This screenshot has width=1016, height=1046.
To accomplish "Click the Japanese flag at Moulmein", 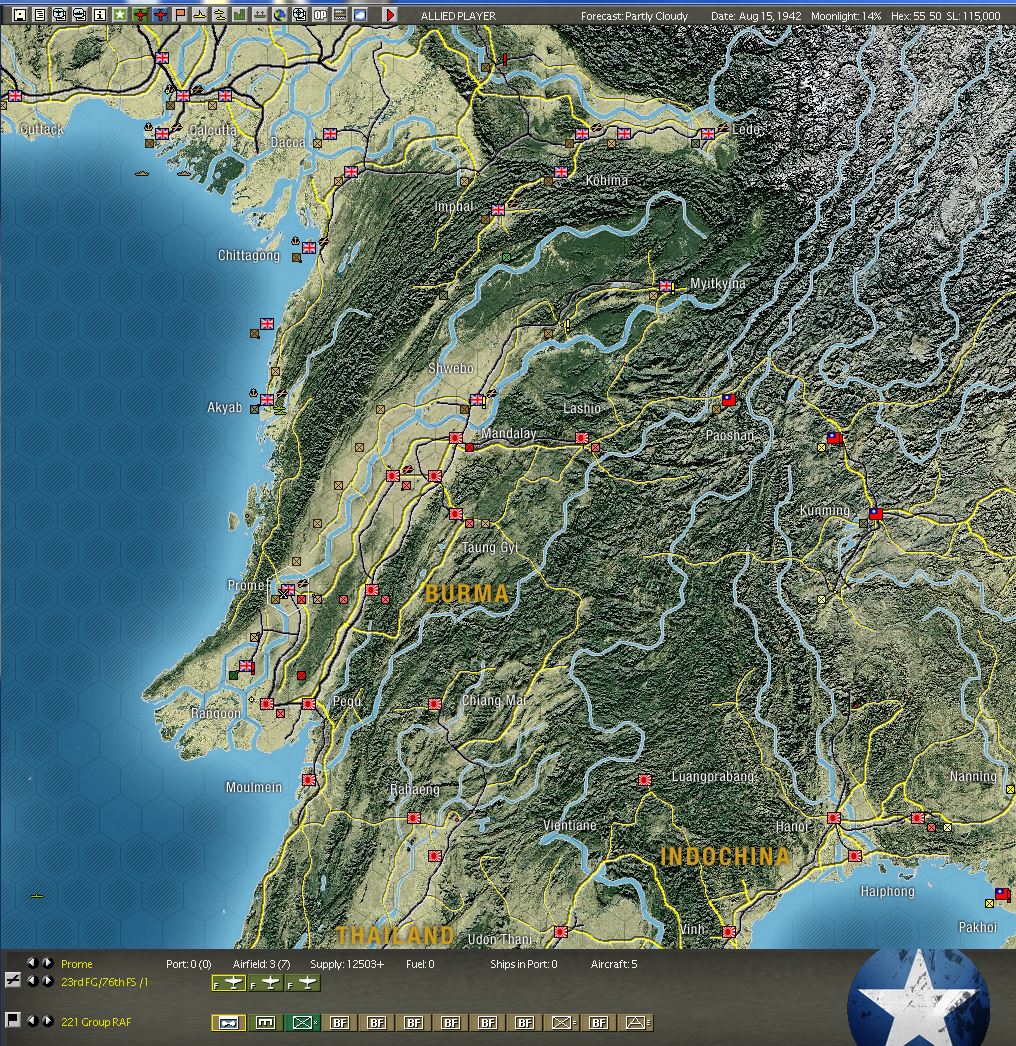I will [309, 779].
